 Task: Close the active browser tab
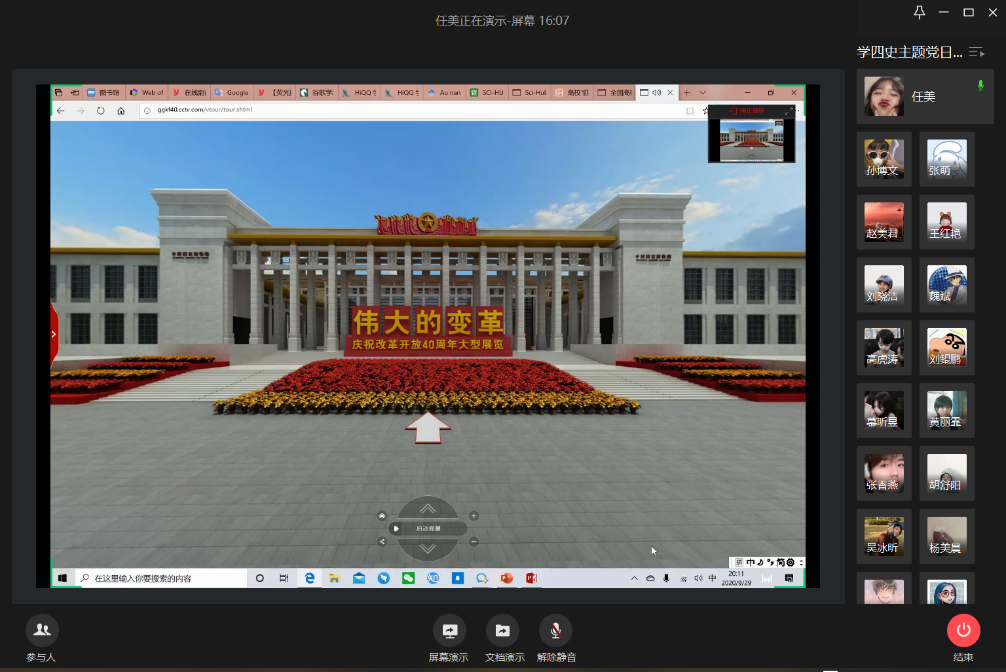click(x=670, y=92)
